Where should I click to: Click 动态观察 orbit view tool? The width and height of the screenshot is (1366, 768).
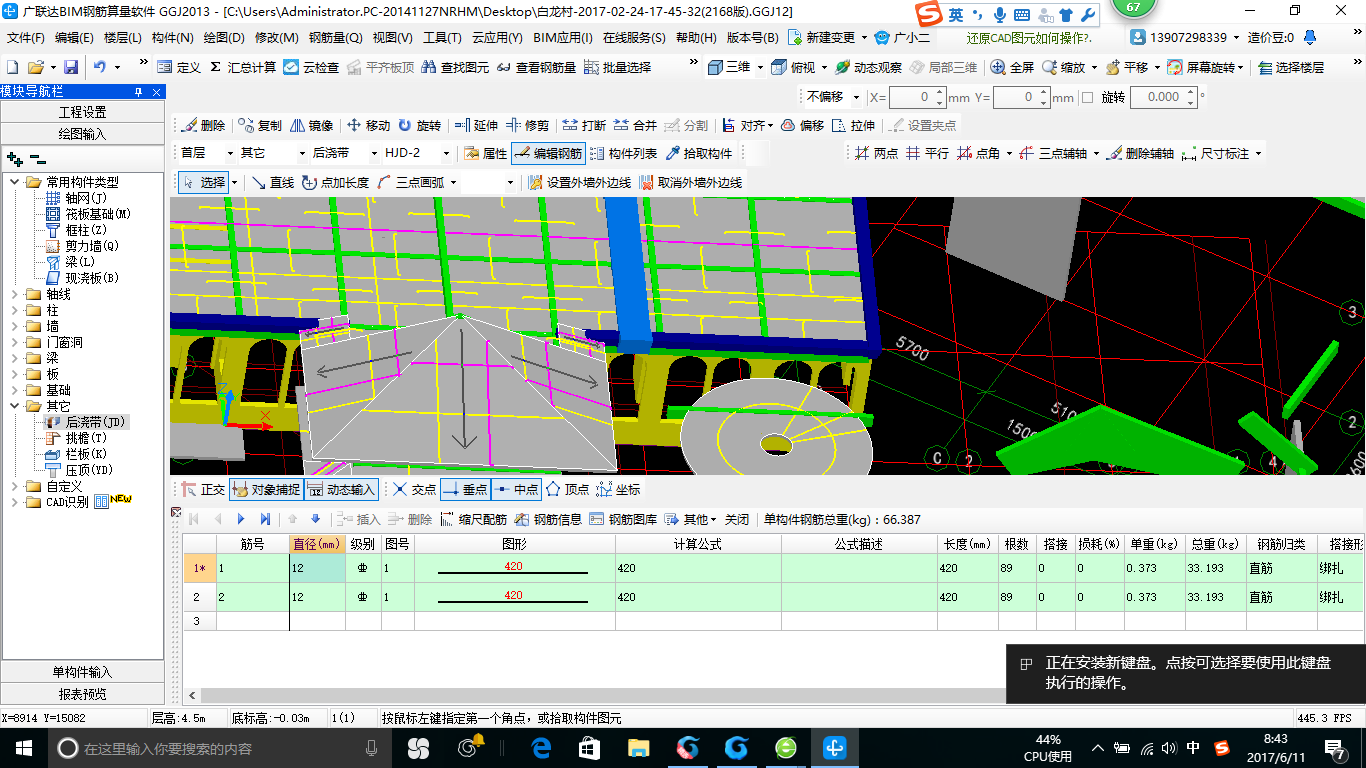(x=868, y=67)
